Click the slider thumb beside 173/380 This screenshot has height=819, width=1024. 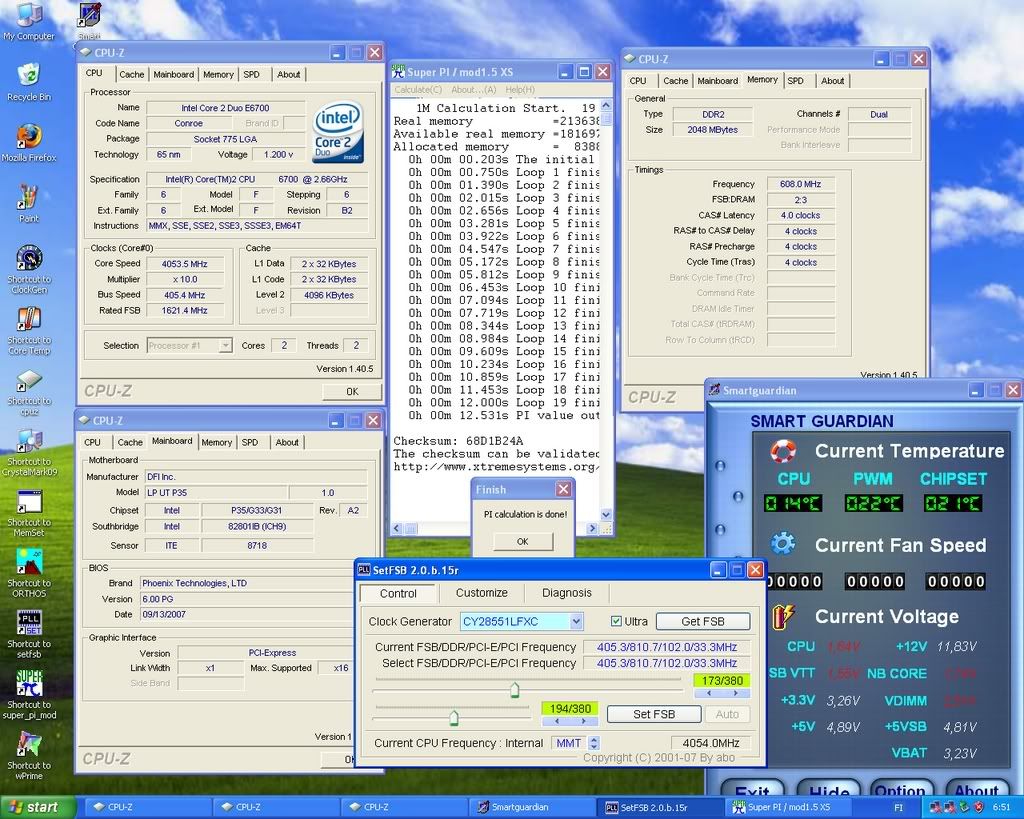514,689
